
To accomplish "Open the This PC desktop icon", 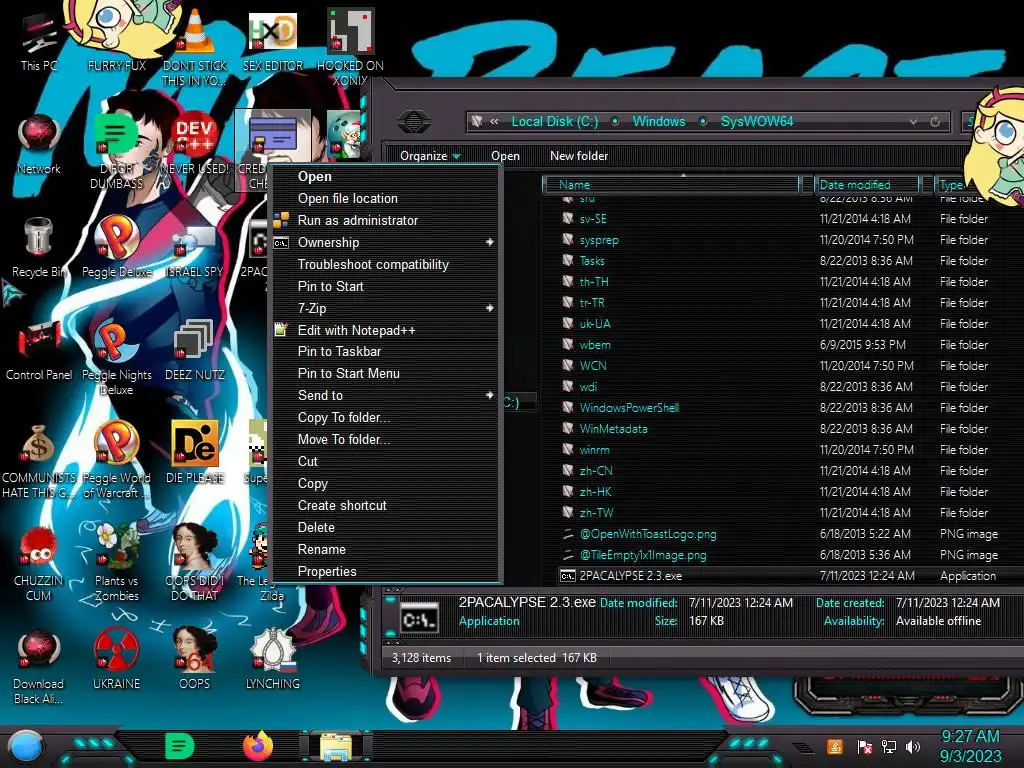I will 39,40.
